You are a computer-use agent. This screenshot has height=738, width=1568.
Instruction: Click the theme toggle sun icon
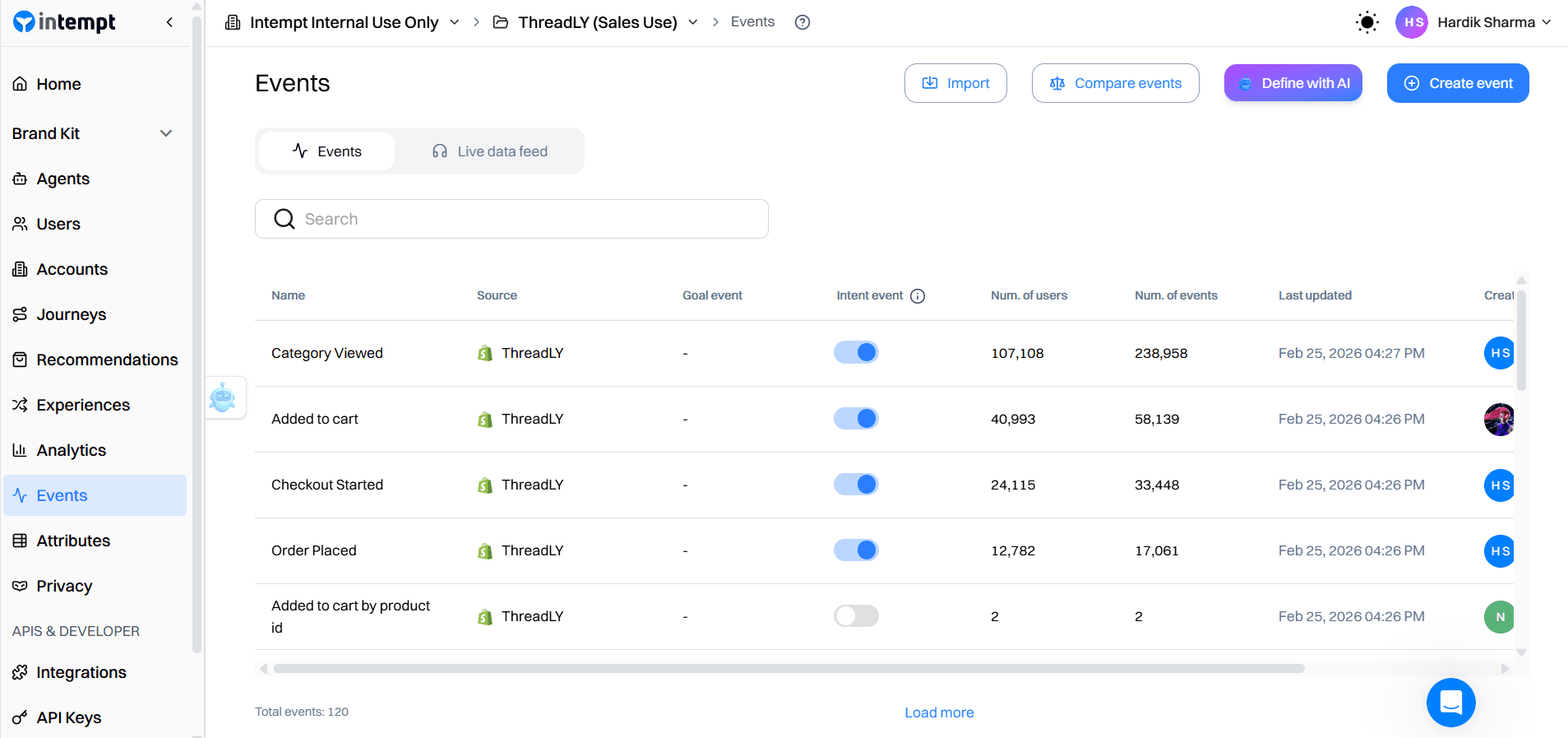(1367, 22)
